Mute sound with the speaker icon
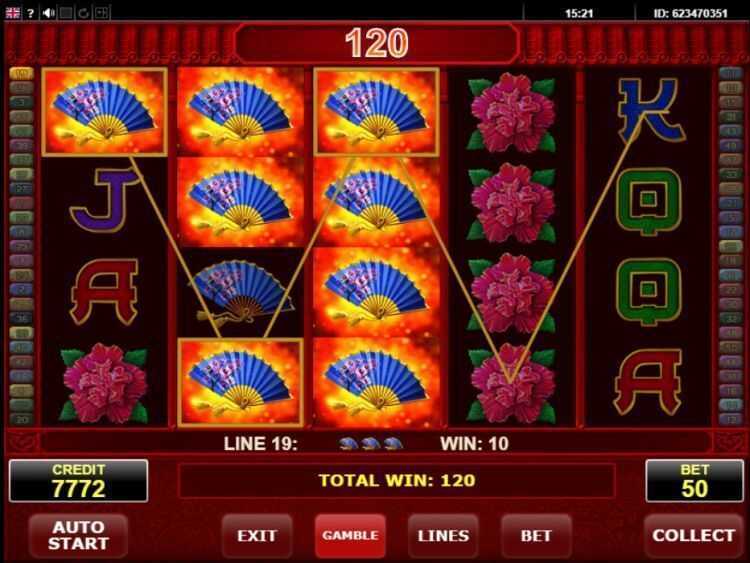 [x=48, y=13]
